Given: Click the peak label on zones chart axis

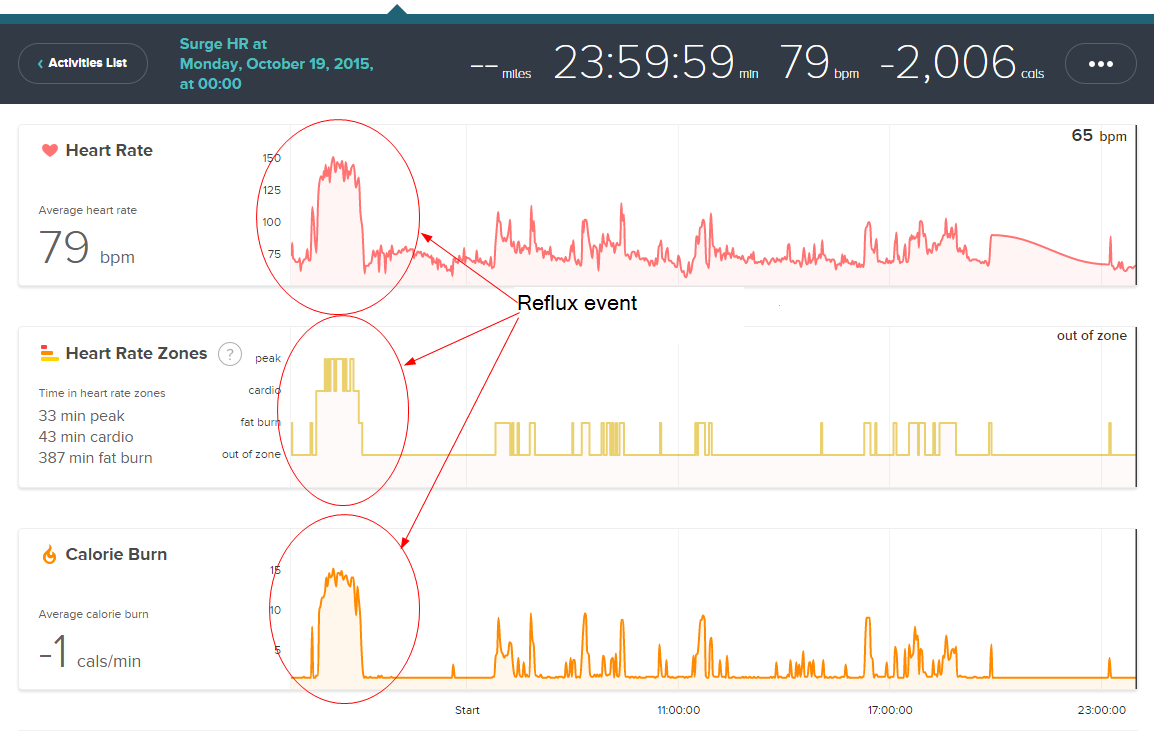Looking at the screenshot, I should click(268, 358).
